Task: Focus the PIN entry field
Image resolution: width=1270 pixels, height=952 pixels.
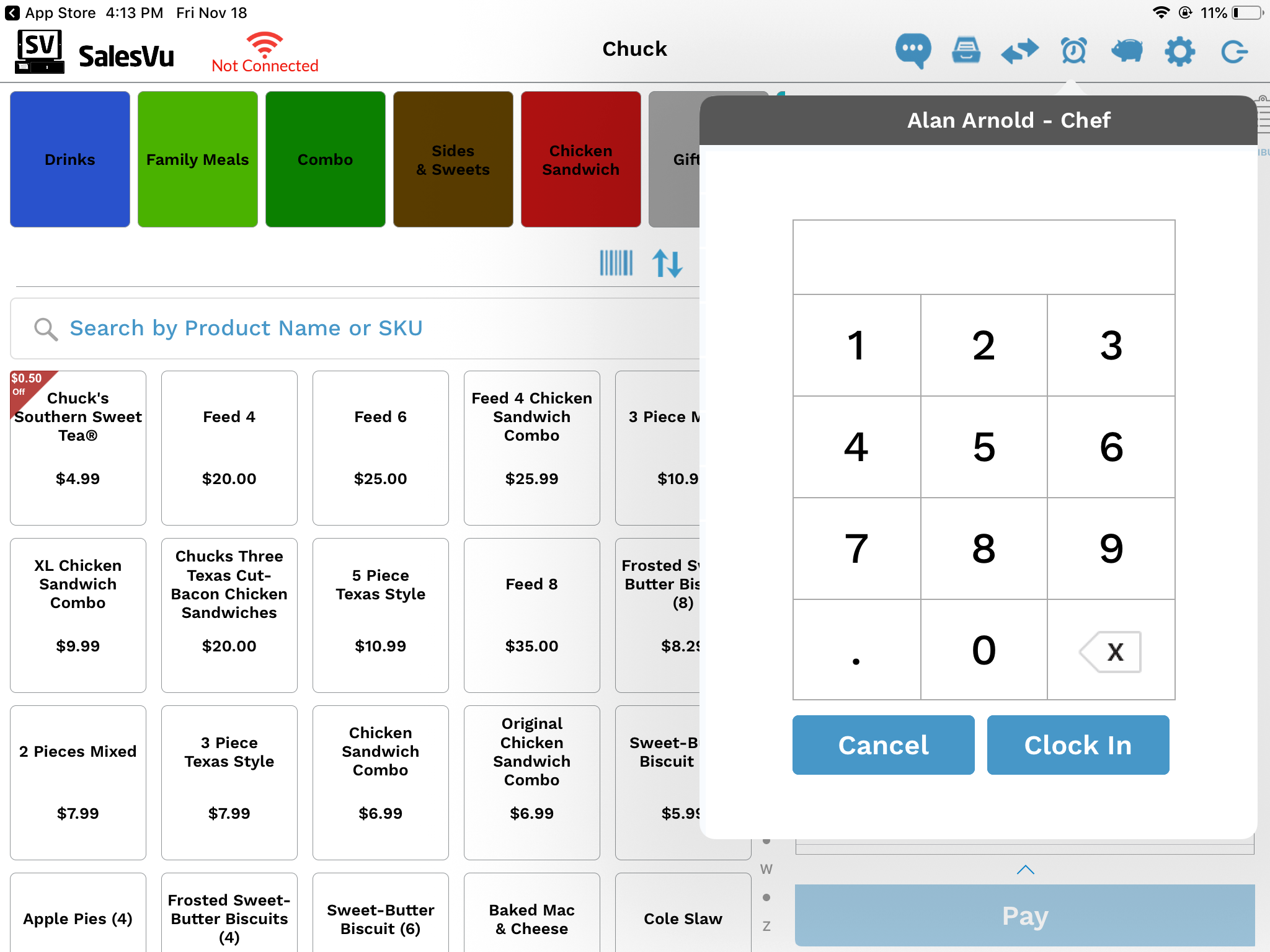Action: [x=984, y=257]
